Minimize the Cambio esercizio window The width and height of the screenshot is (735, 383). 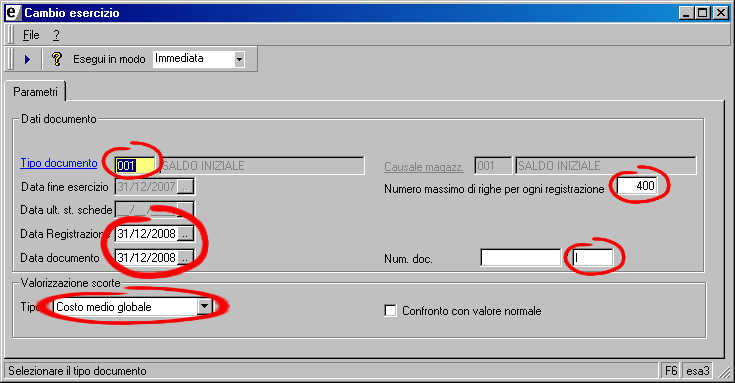click(686, 13)
